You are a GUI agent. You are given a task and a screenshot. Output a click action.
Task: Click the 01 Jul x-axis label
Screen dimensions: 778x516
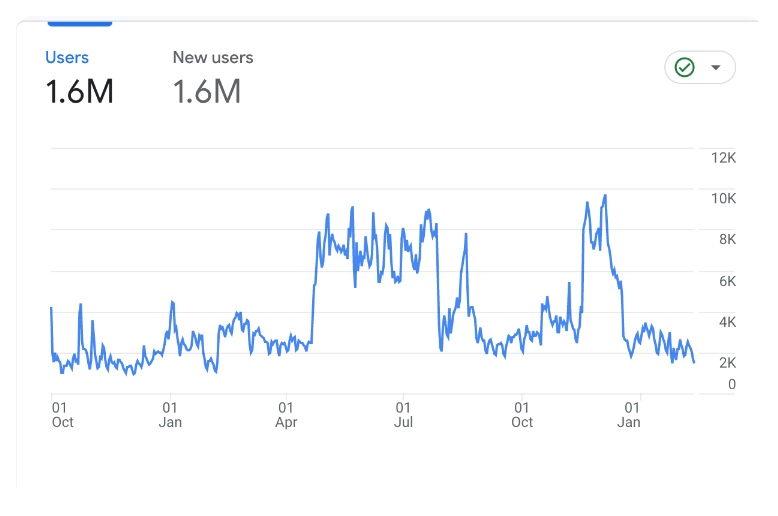click(403, 415)
